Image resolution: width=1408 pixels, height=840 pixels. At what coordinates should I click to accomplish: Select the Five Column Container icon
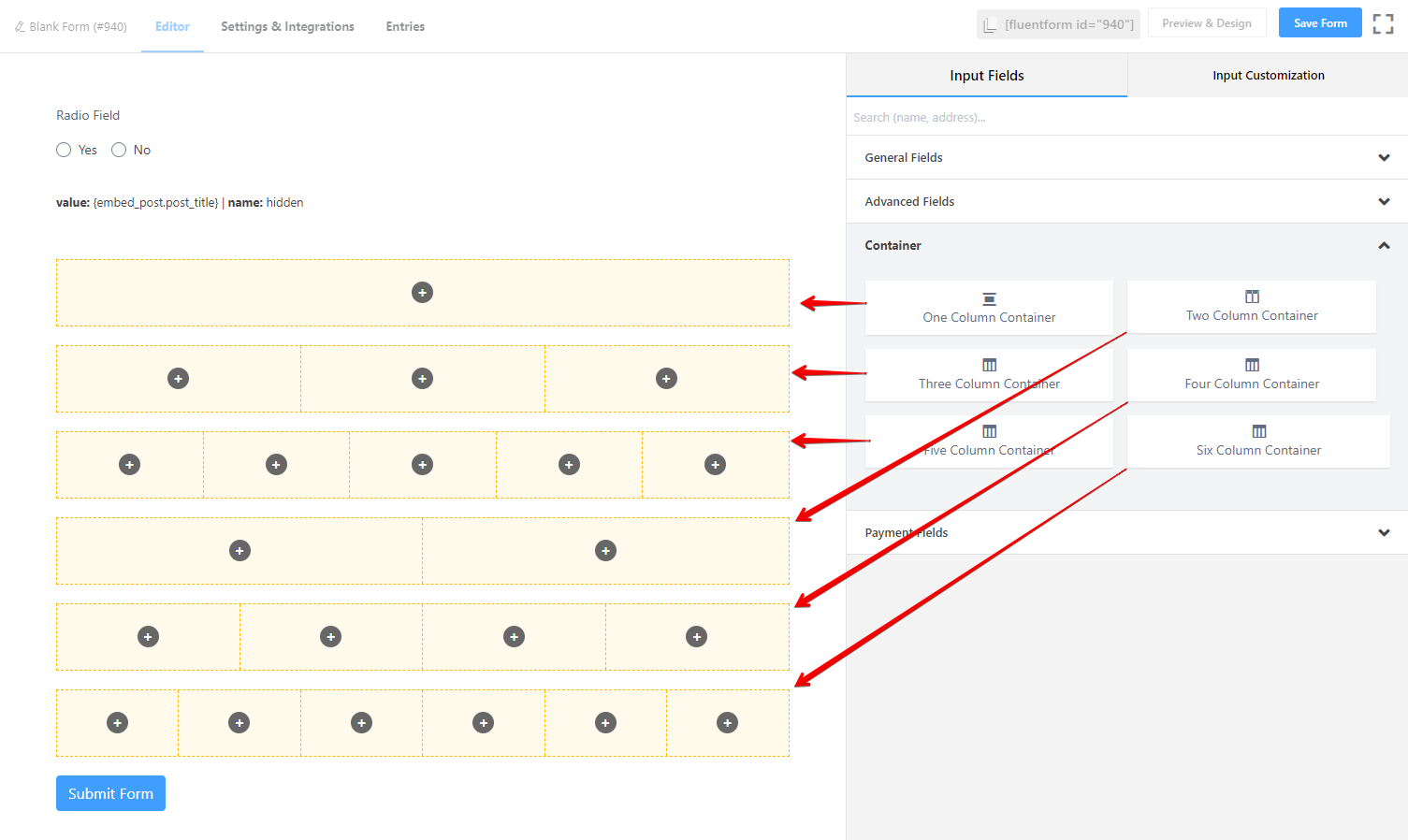pyautogui.click(x=989, y=431)
